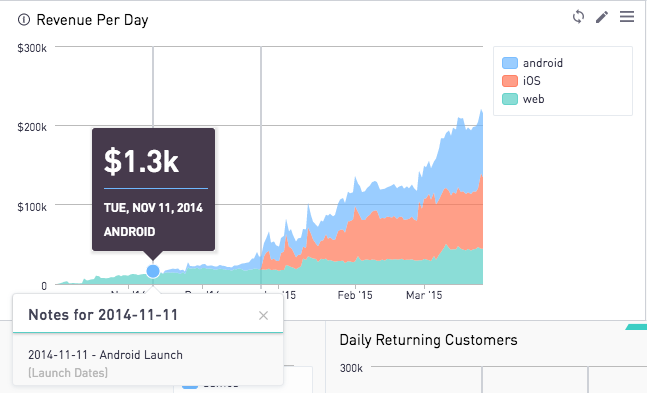Click the info icon beside Revenue Per Day
The image size is (647, 393).
[x=24, y=19]
